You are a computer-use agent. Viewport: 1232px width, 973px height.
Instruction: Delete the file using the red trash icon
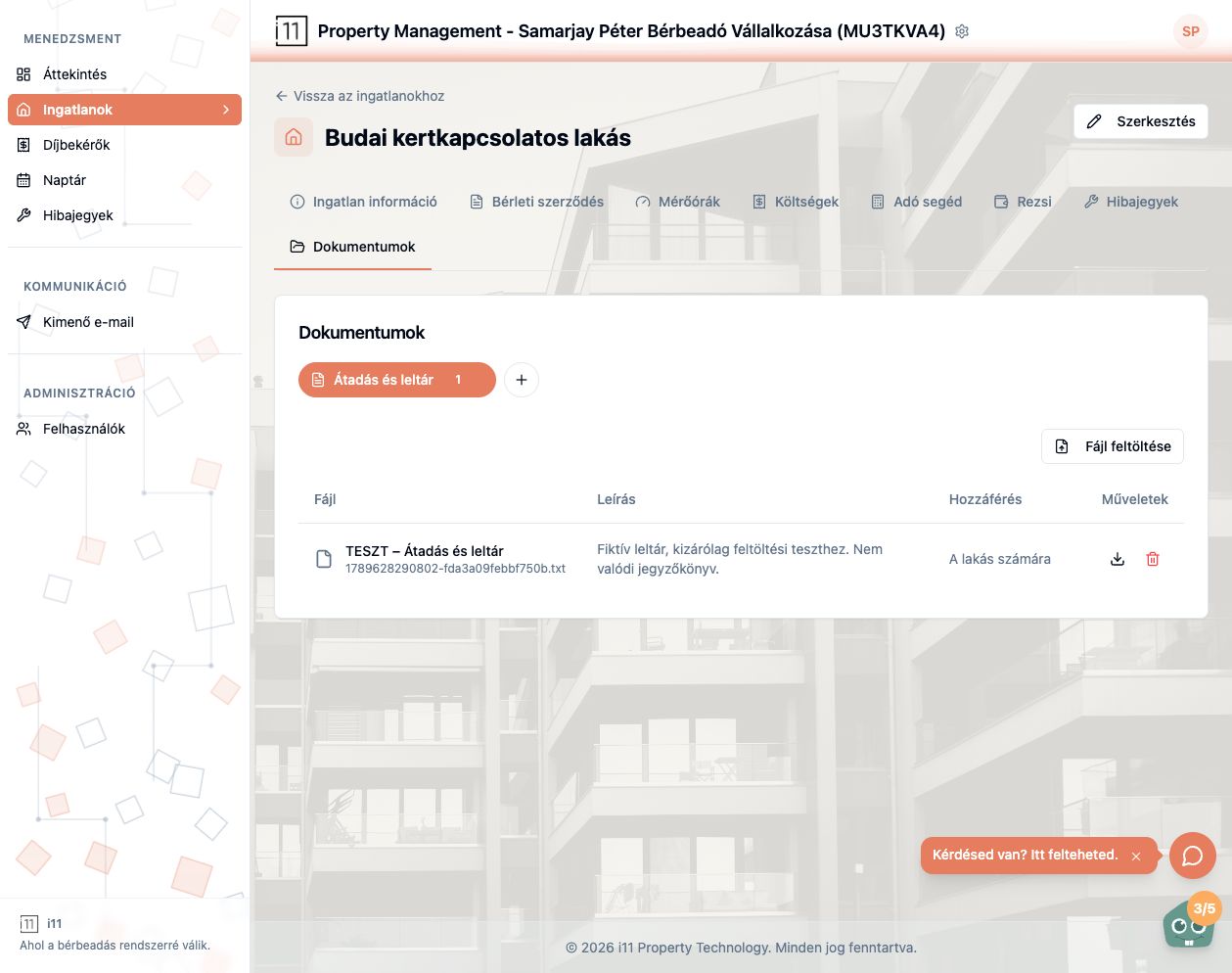pyautogui.click(x=1153, y=559)
